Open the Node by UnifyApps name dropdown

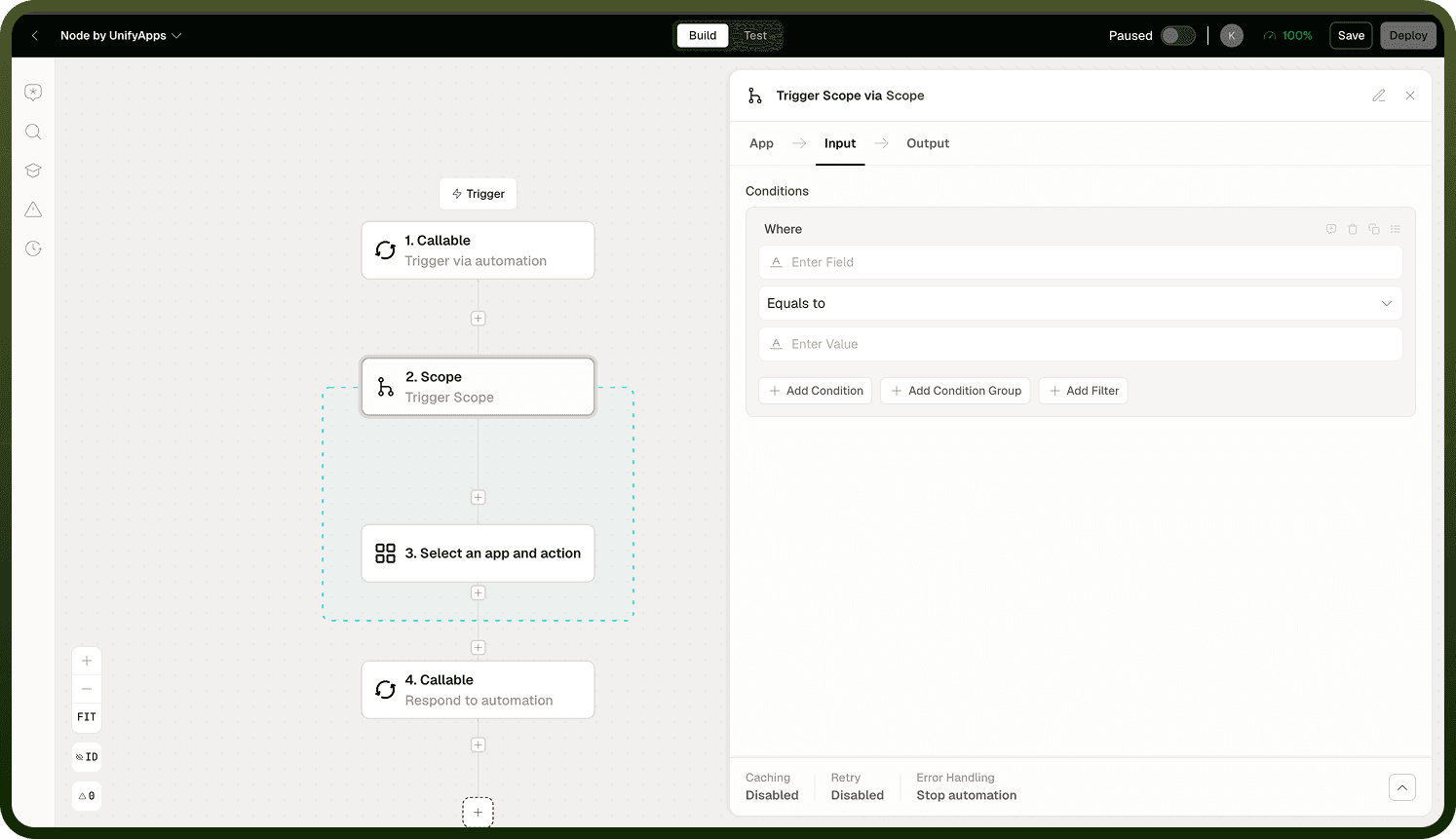click(121, 36)
